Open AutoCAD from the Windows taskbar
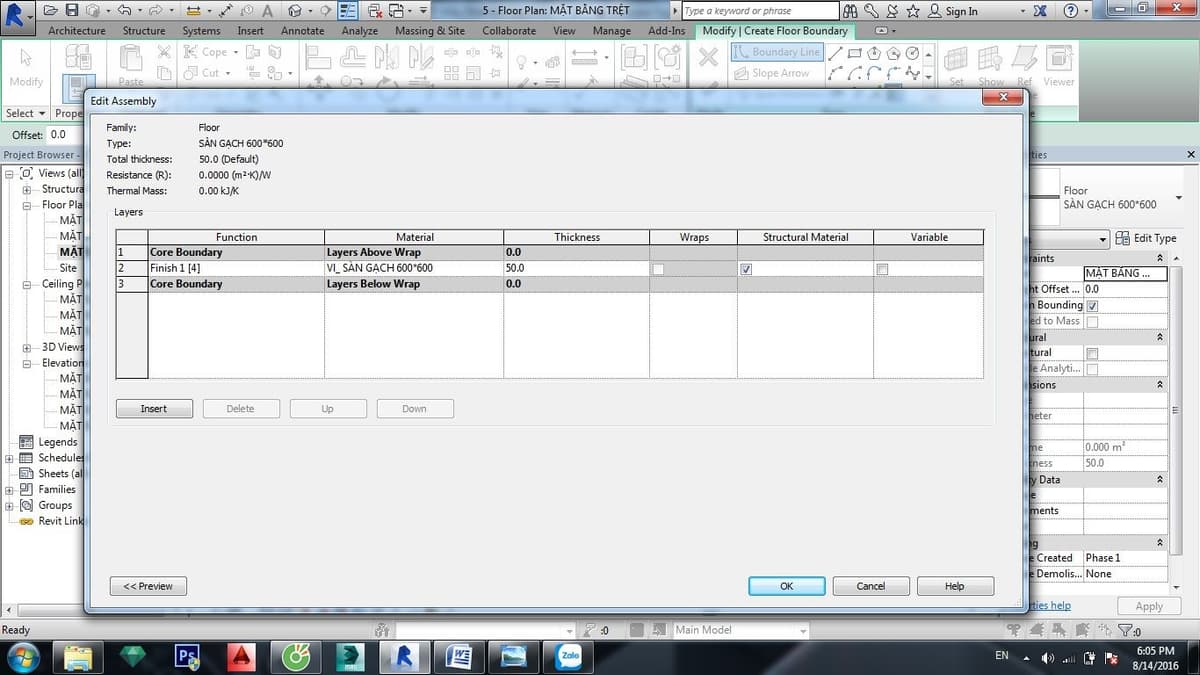 pyautogui.click(x=241, y=656)
